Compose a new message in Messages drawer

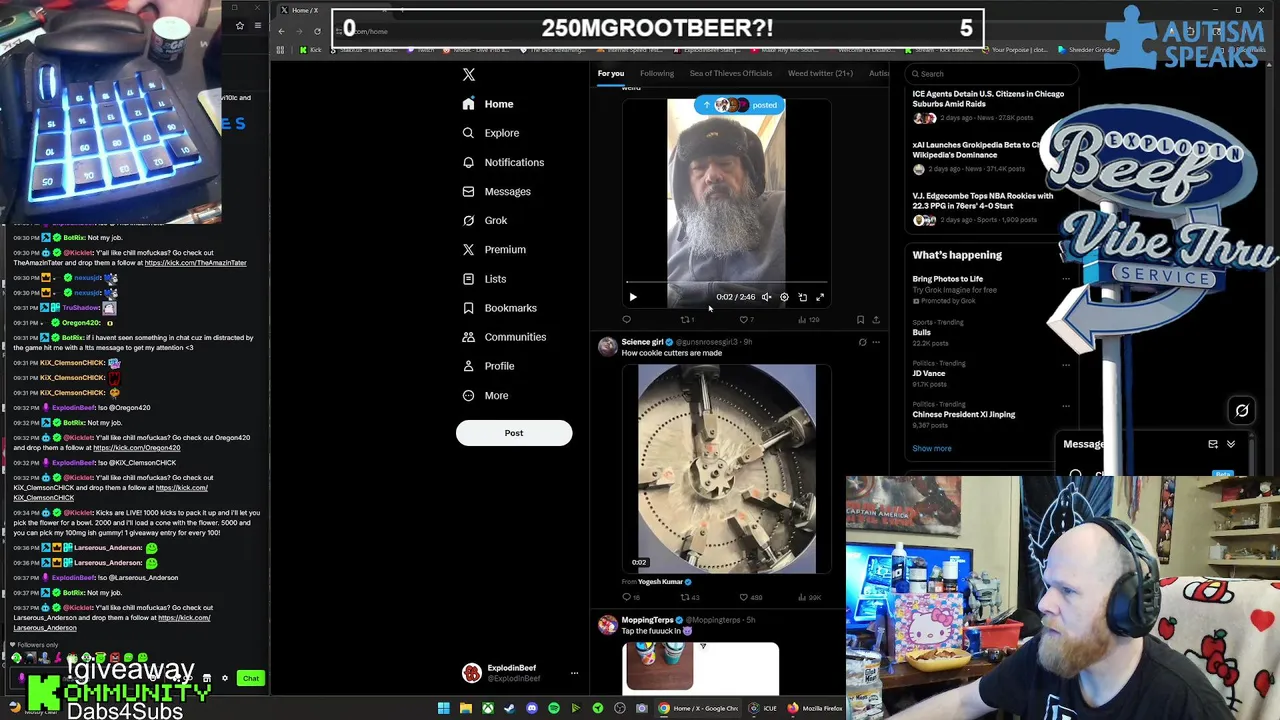[1213, 445]
